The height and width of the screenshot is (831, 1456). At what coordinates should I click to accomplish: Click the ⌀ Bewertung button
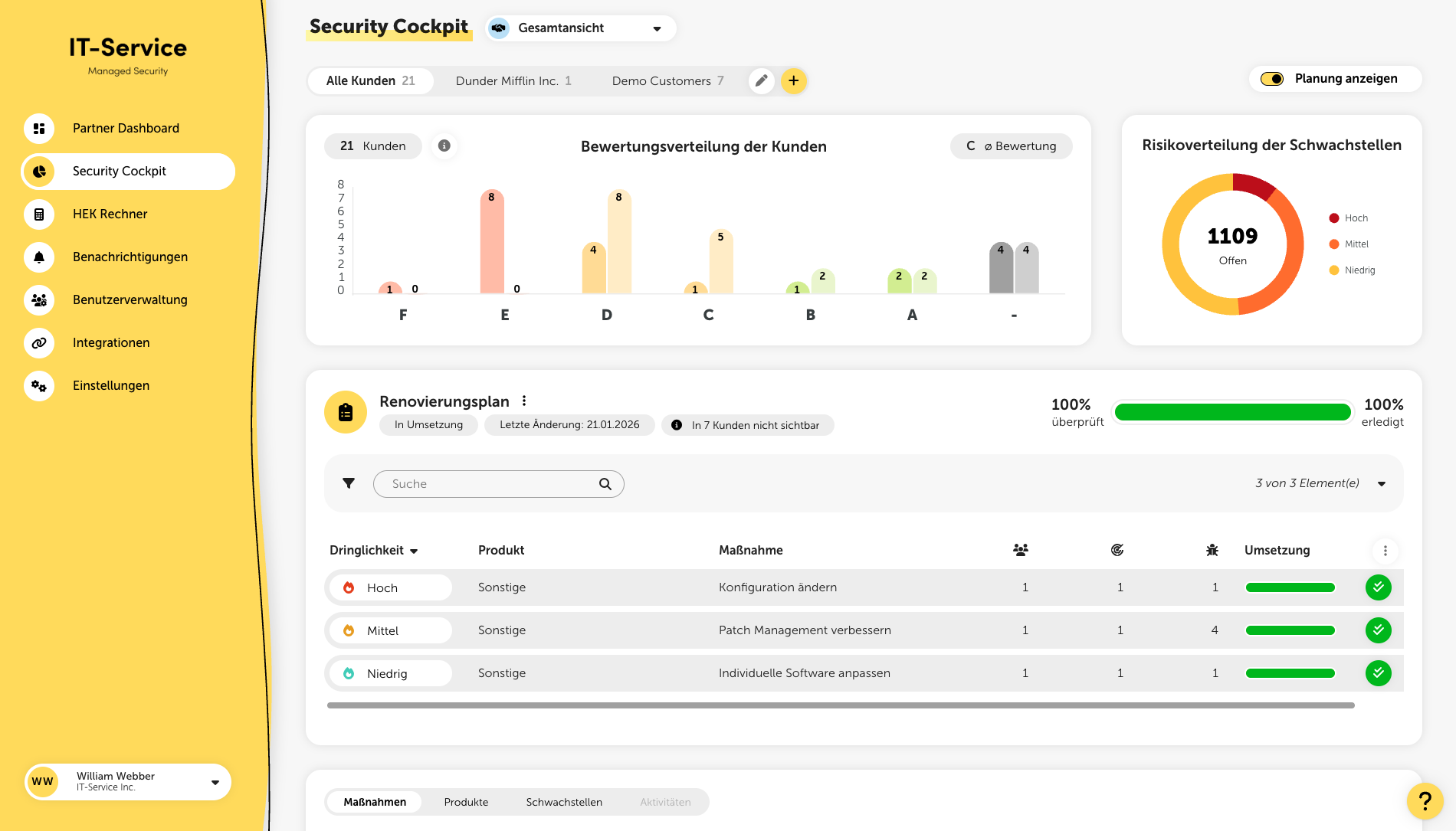click(1011, 146)
